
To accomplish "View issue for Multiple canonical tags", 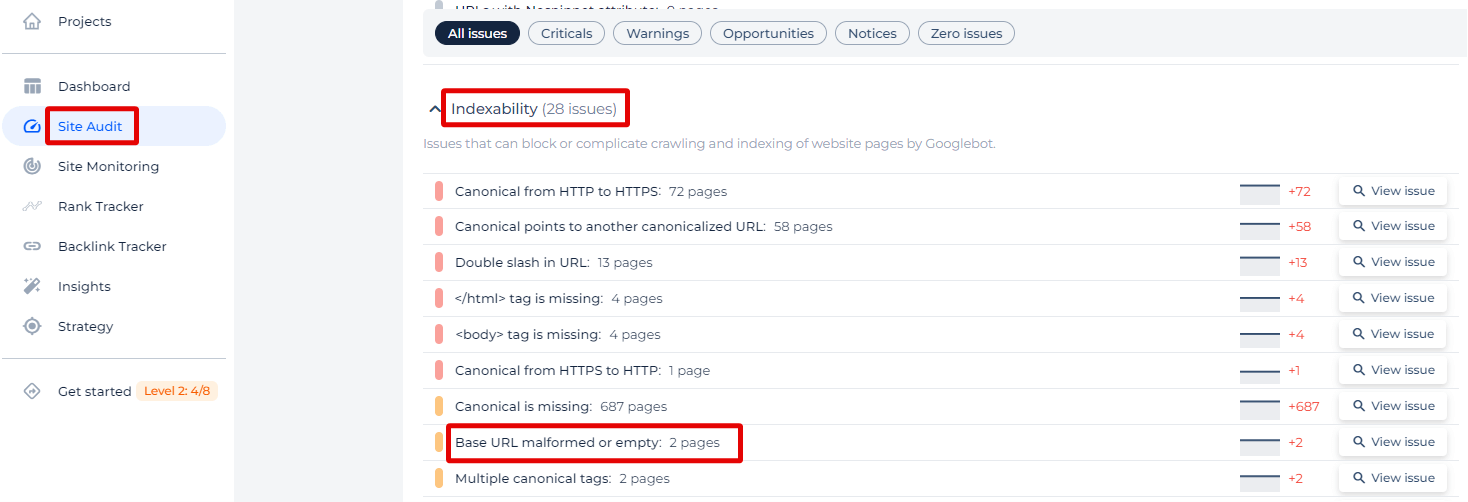I will pos(1393,478).
